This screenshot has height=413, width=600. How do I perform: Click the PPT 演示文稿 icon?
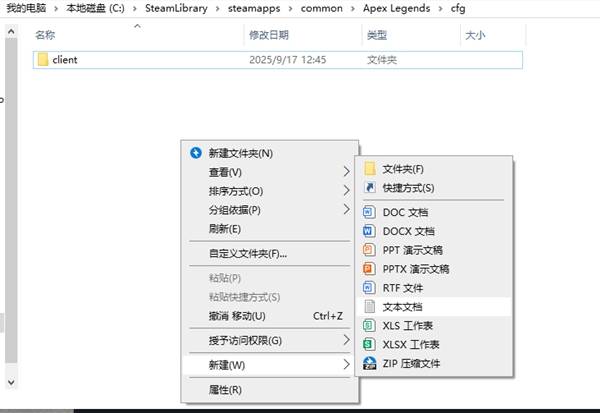[x=369, y=250]
